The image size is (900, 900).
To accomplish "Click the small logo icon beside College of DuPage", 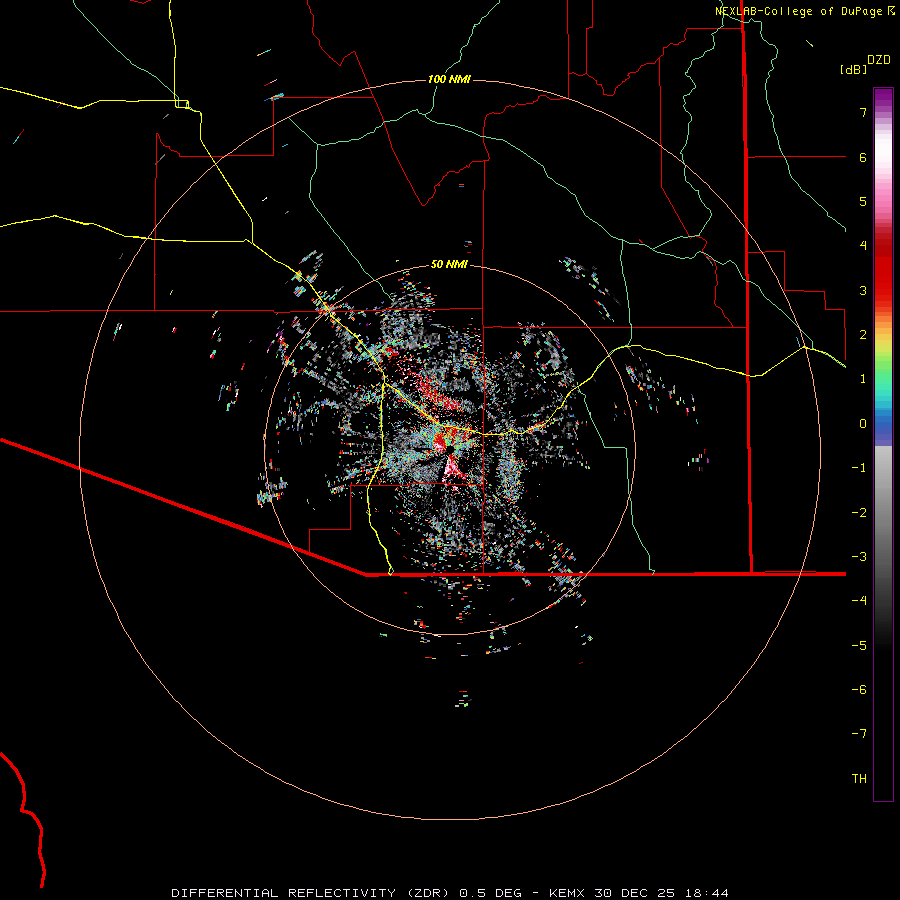I will (x=891, y=11).
